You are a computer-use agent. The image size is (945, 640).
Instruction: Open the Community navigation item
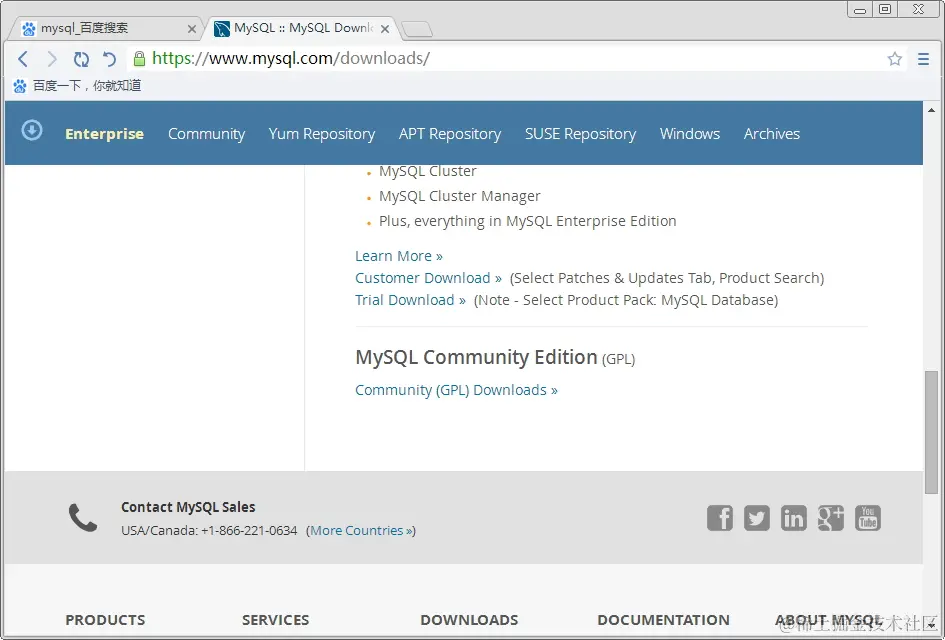(x=207, y=134)
